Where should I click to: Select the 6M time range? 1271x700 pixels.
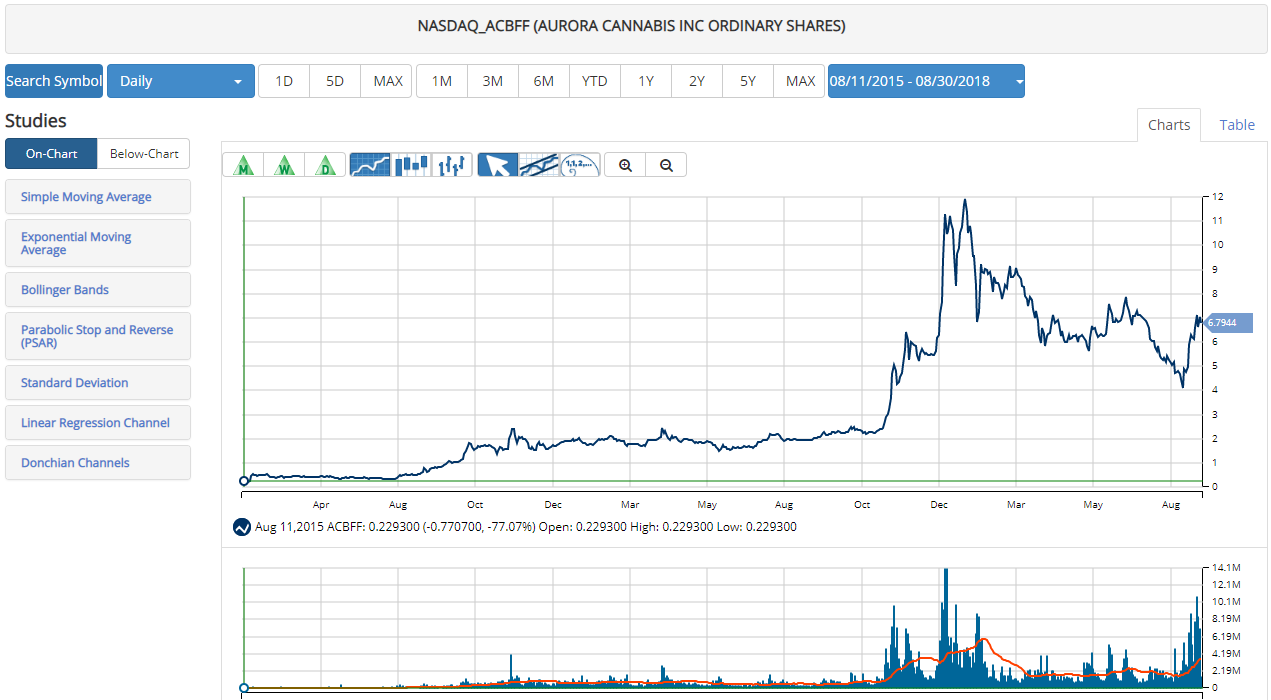pos(544,81)
